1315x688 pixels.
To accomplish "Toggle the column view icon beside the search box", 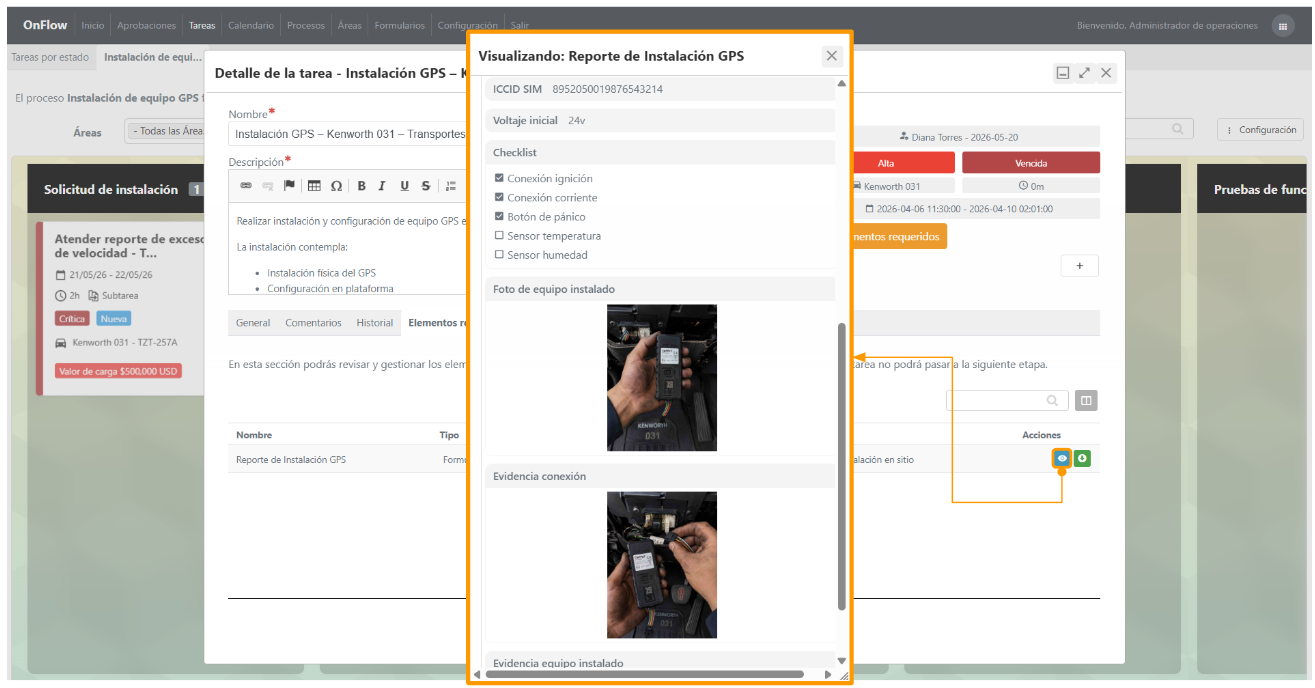I will click(1086, 400).
